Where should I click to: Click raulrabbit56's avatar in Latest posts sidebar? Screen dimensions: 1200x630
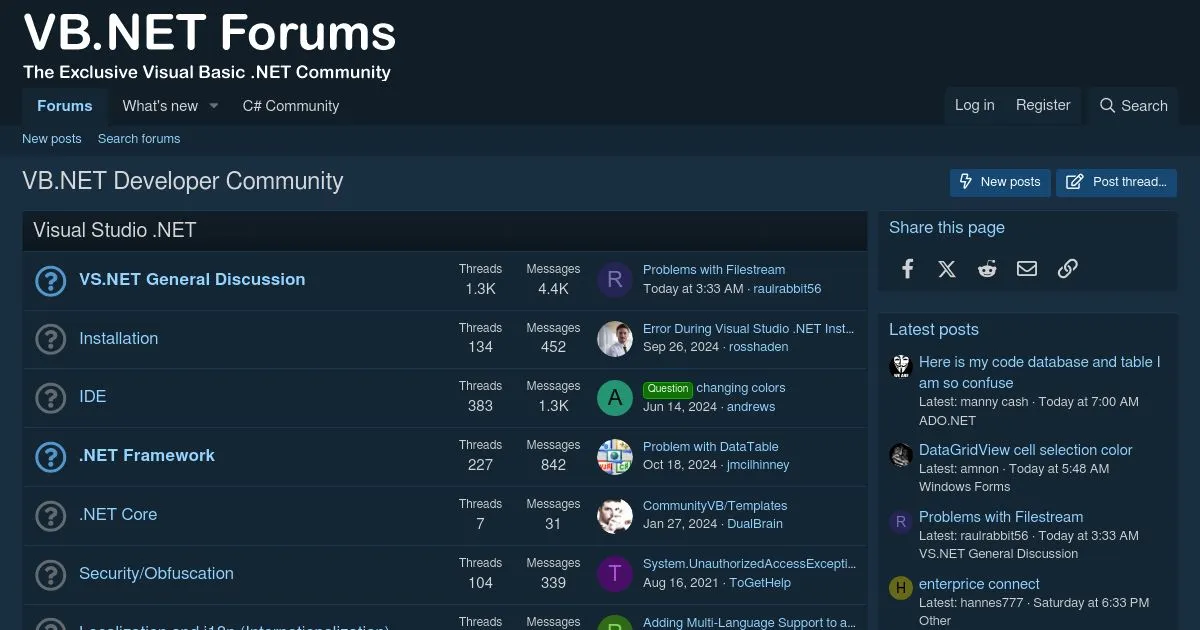point(901,521)
